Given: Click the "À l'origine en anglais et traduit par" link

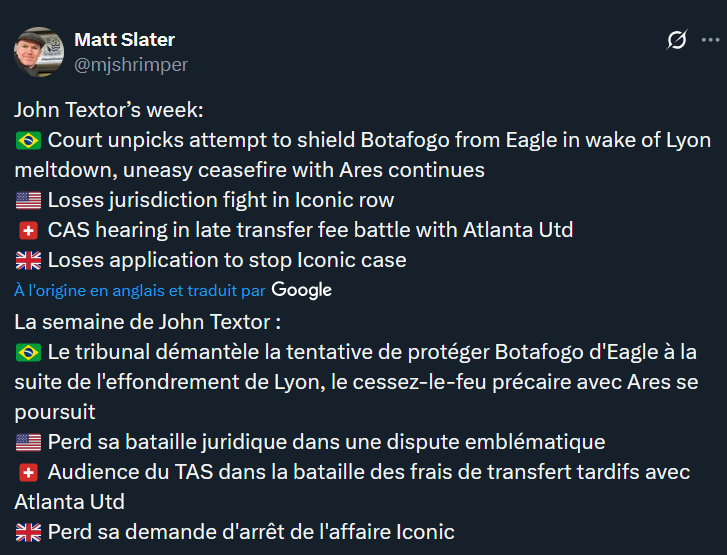Looking at the screenshot, I should point(140,290).
